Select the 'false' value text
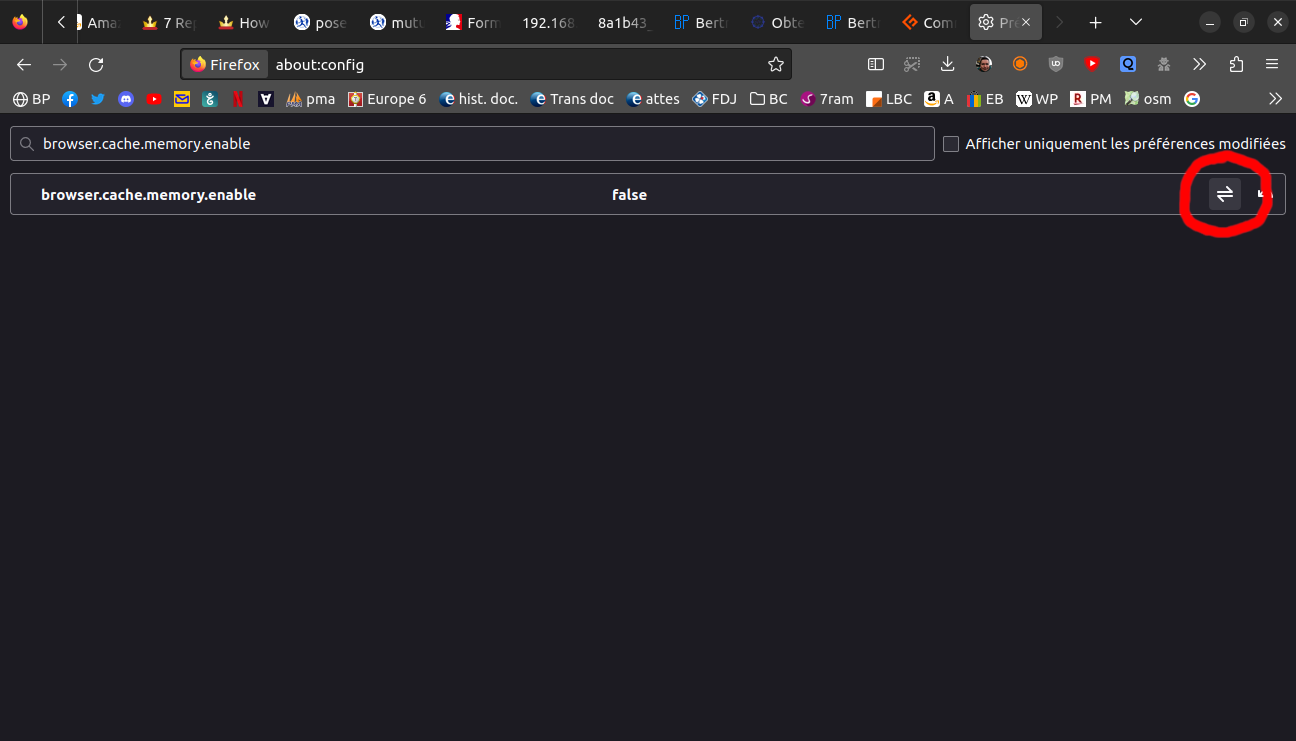Screen dimensions: 1296x741 click(x=629, y=195)
